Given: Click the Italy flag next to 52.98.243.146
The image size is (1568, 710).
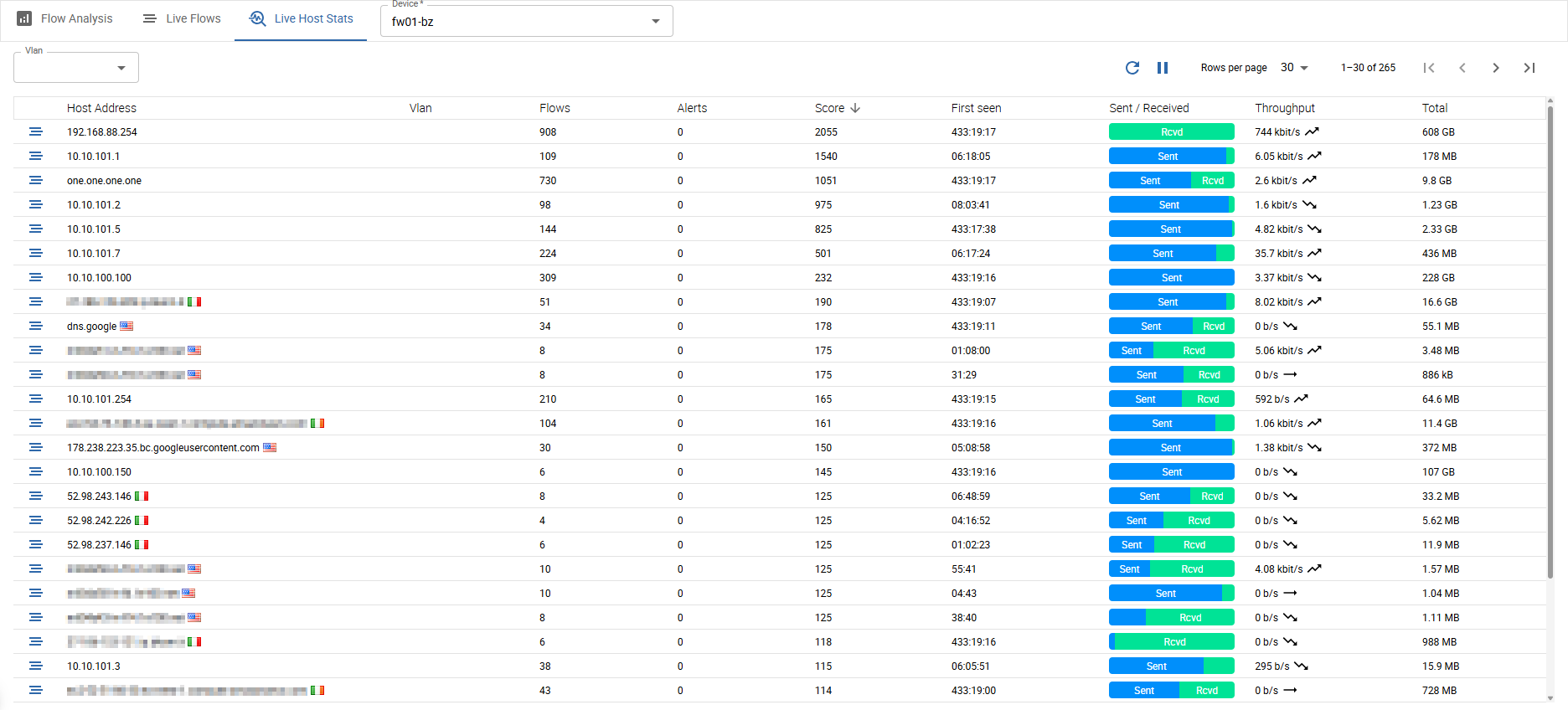Looking at the screenshot, I should (x=142, y=496).
